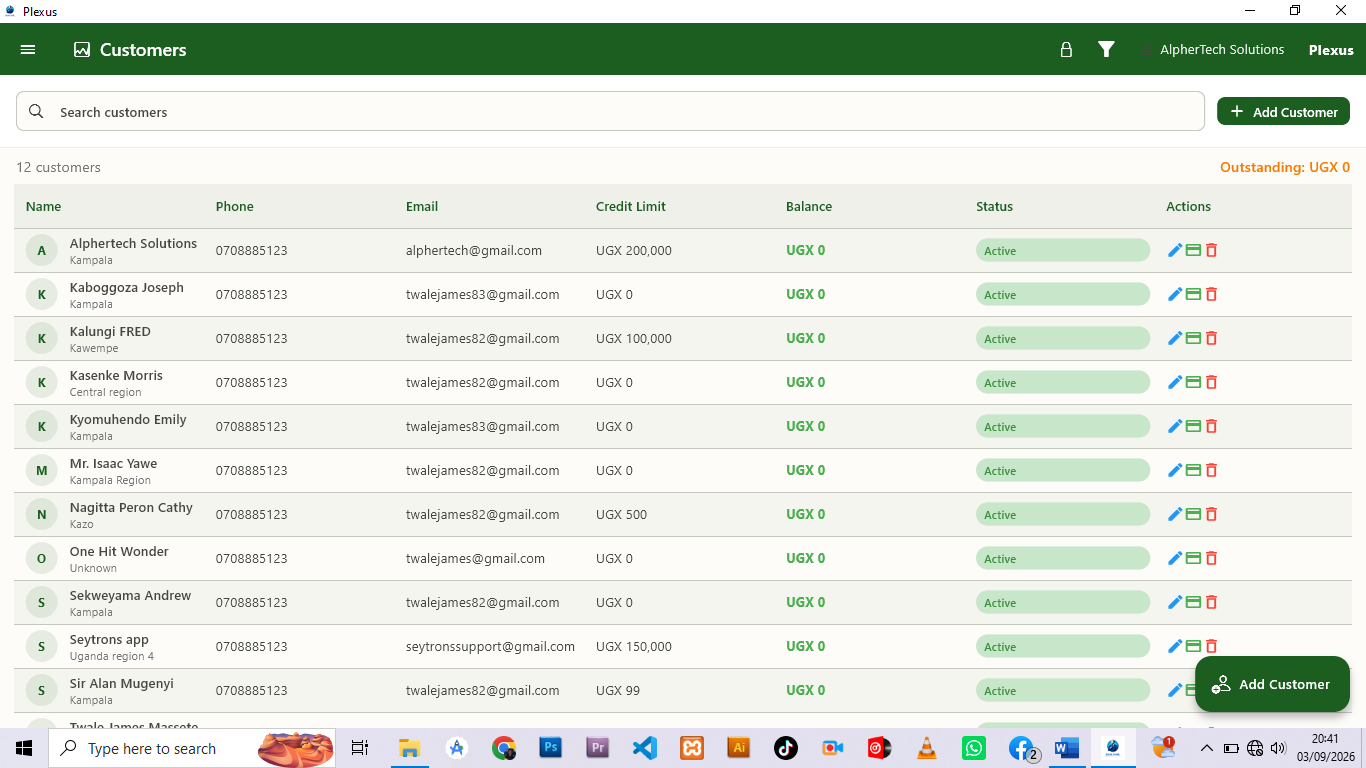Open card icon for One Hit Wonder

(1193, 558)
